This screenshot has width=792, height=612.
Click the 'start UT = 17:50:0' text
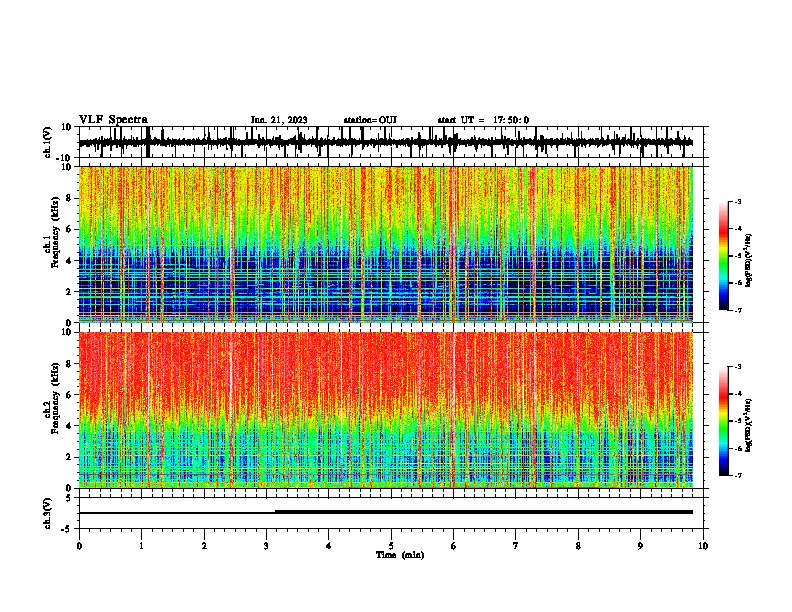pos(483,120)
